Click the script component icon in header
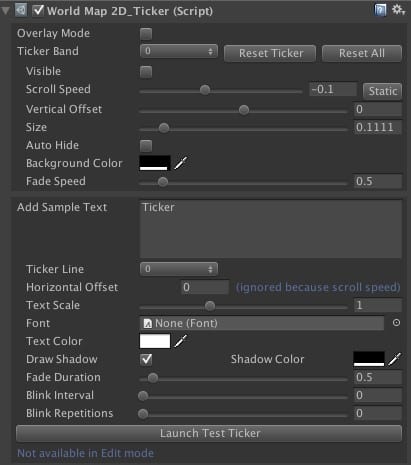The image size is (411, 465). 21,10
